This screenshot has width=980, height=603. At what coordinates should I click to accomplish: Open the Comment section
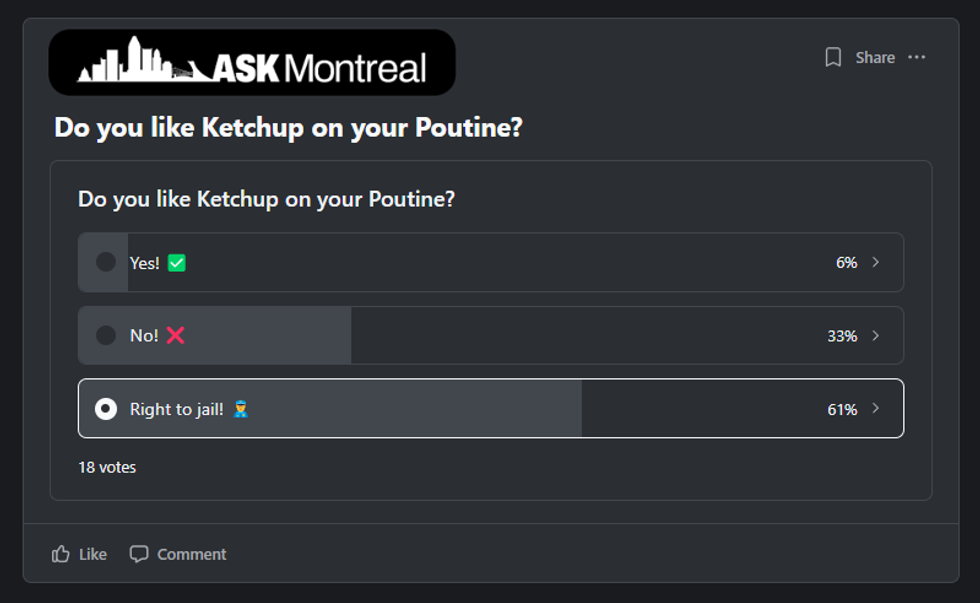(177, 554)
